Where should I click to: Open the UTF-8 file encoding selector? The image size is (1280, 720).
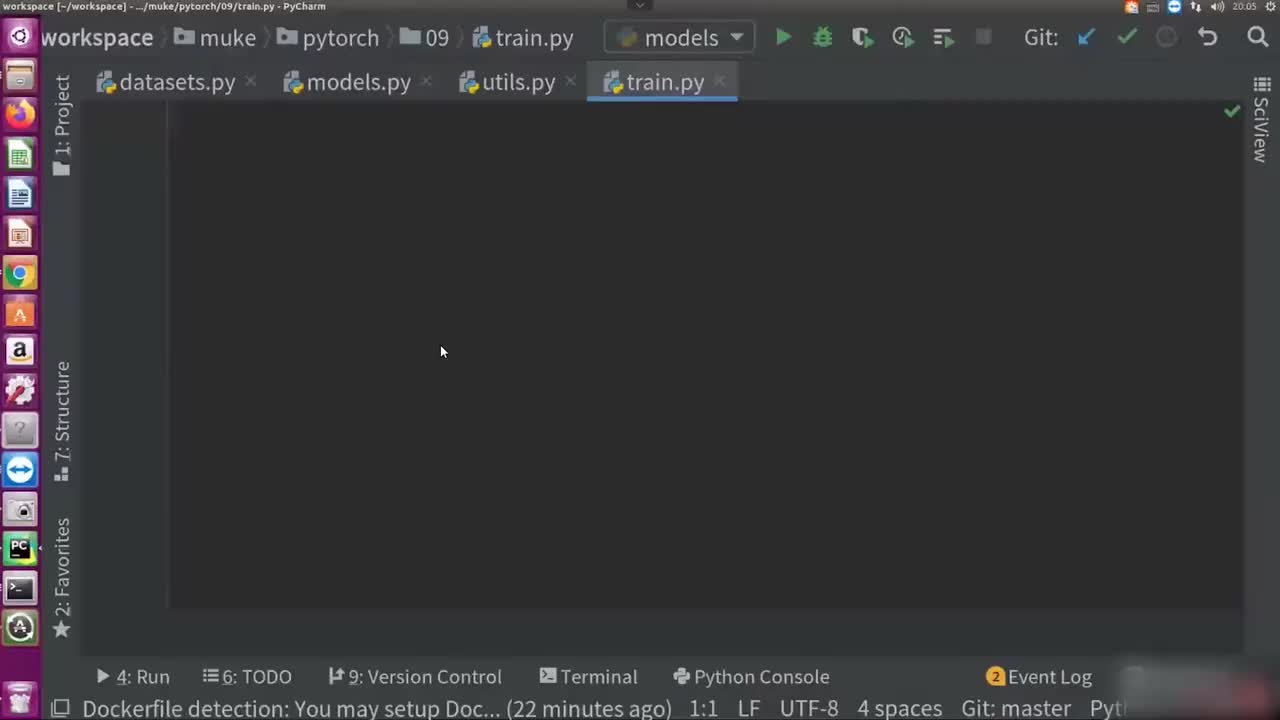point(809,708)
